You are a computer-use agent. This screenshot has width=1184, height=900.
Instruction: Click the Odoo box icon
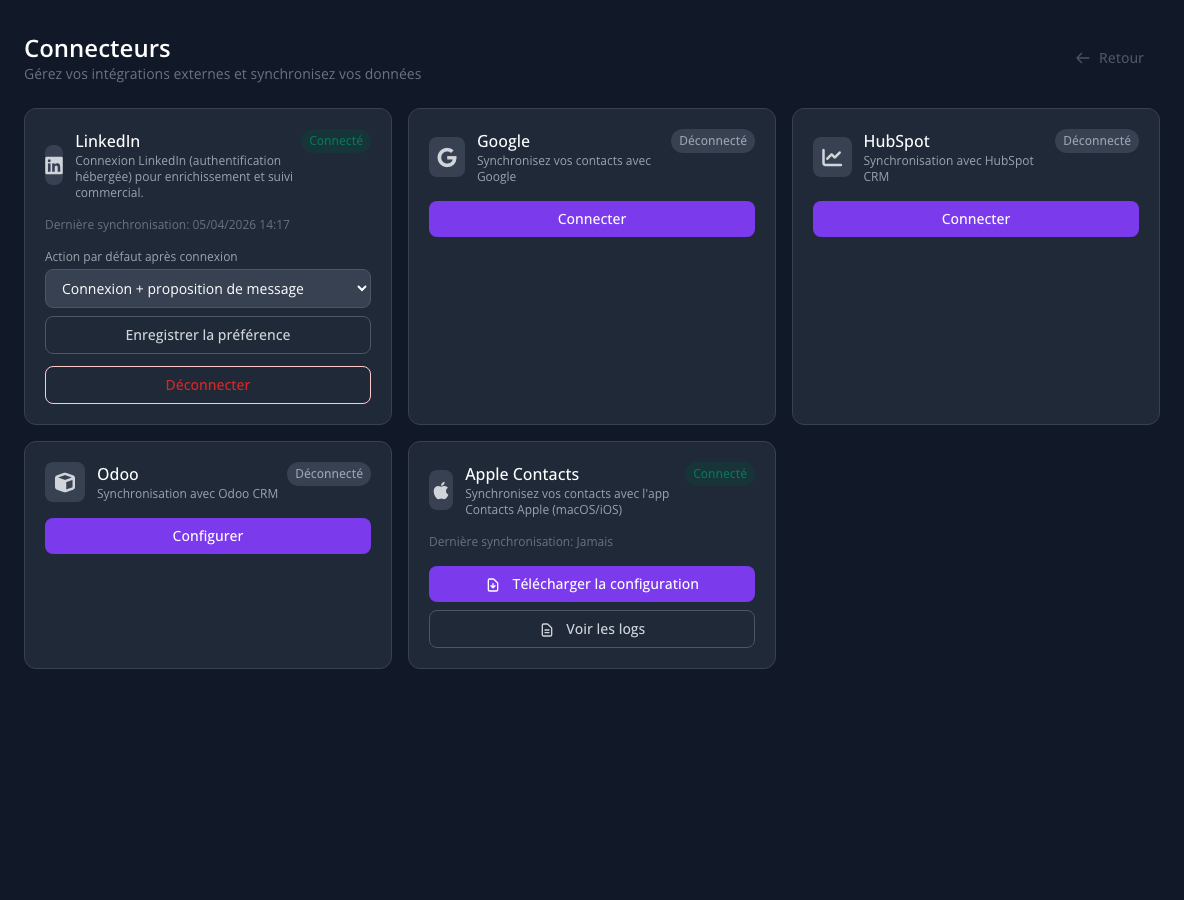(x=65, y=482)
